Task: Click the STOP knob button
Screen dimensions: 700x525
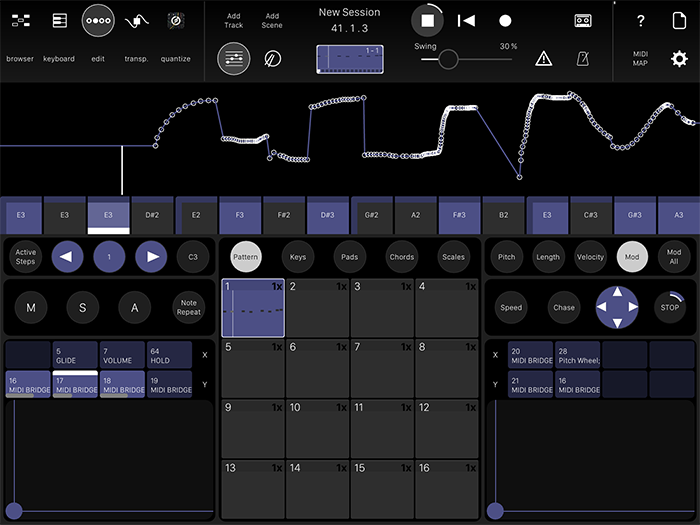Action: [x=670, y=308]
